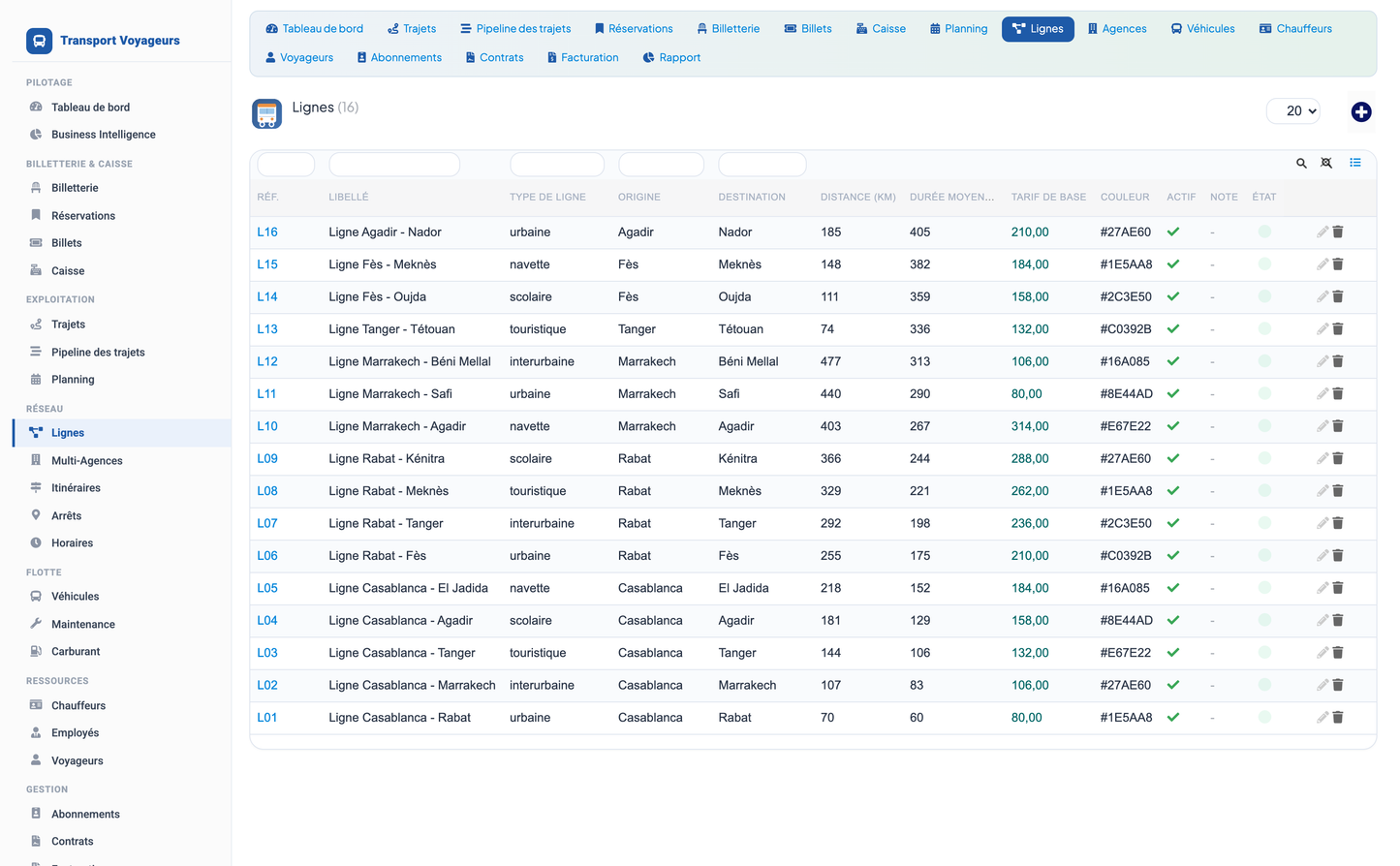
Task: Open the Rapport top tab
Action: coord(671,58)
